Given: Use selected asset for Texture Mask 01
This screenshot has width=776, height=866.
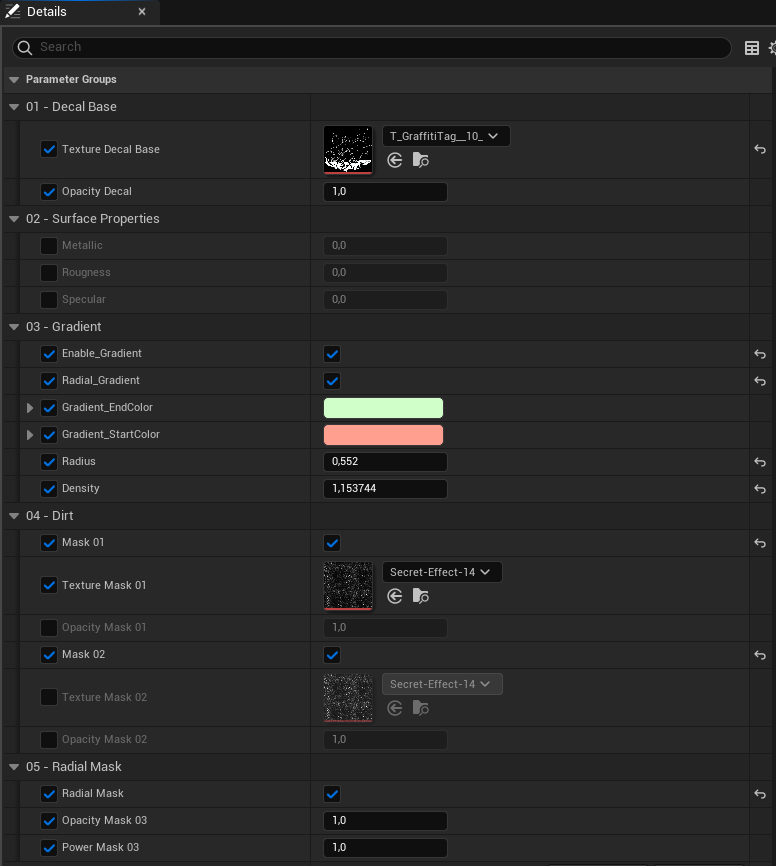Looking at the screenshot, I should 394,596.
